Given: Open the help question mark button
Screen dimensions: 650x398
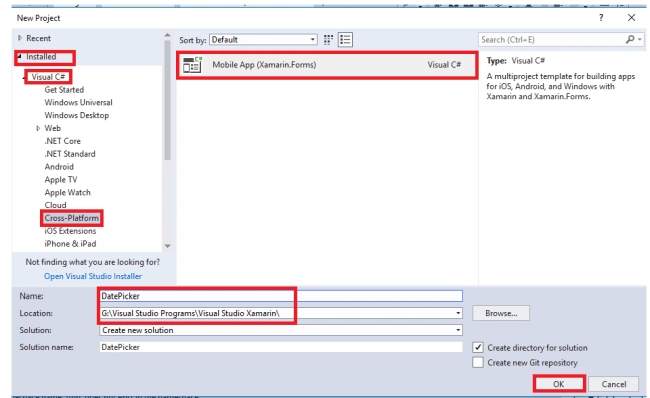Looking at the screenshot, I should click(601, 17).
